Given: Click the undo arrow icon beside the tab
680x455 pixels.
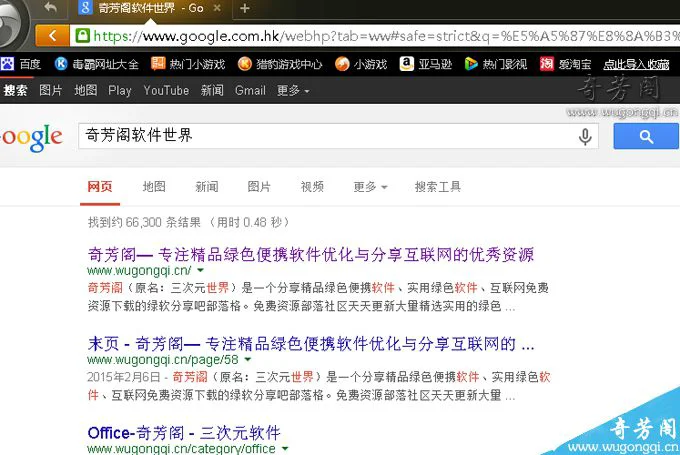Looking at the screenshot, I should point(50,7).
